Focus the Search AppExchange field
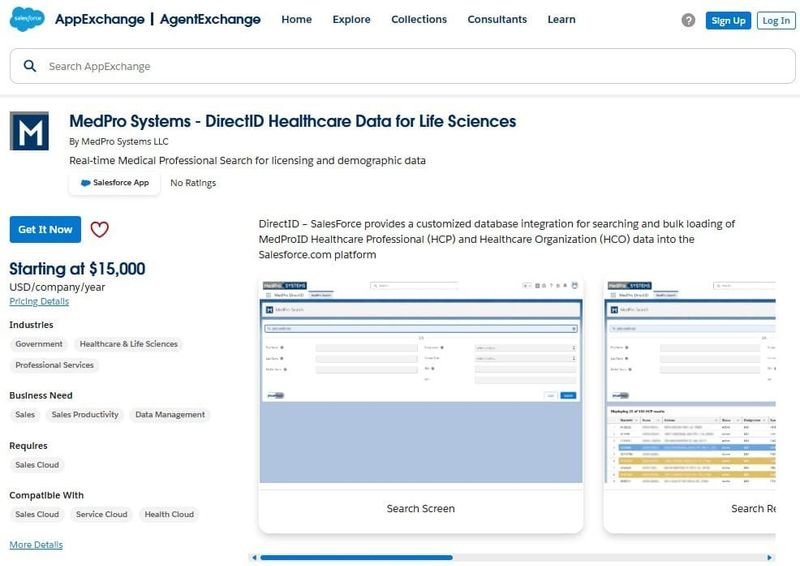The height and width of the screenshot is (566, 800). [403, 66]
